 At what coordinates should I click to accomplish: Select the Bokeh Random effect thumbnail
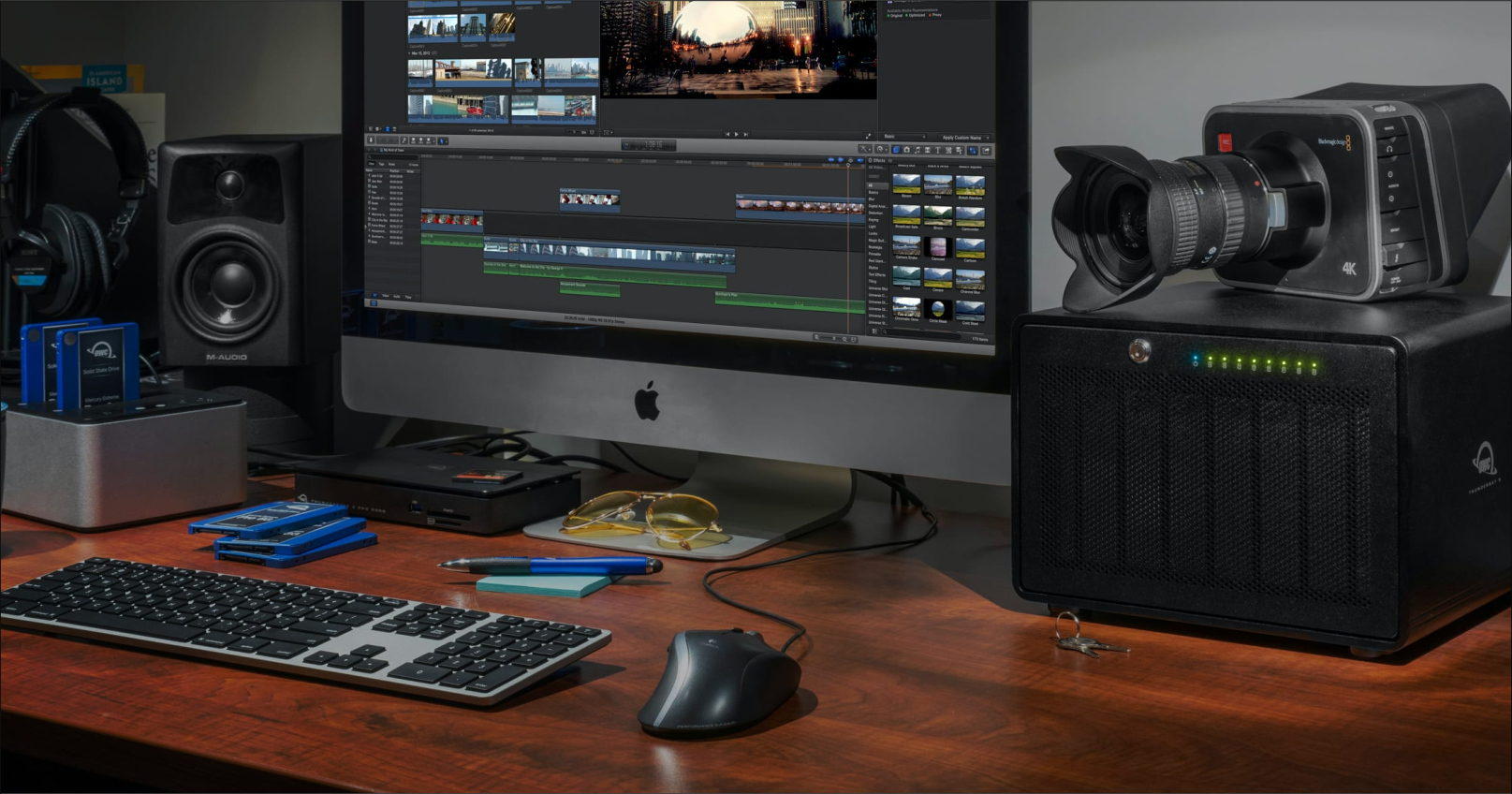click(970, 186)
